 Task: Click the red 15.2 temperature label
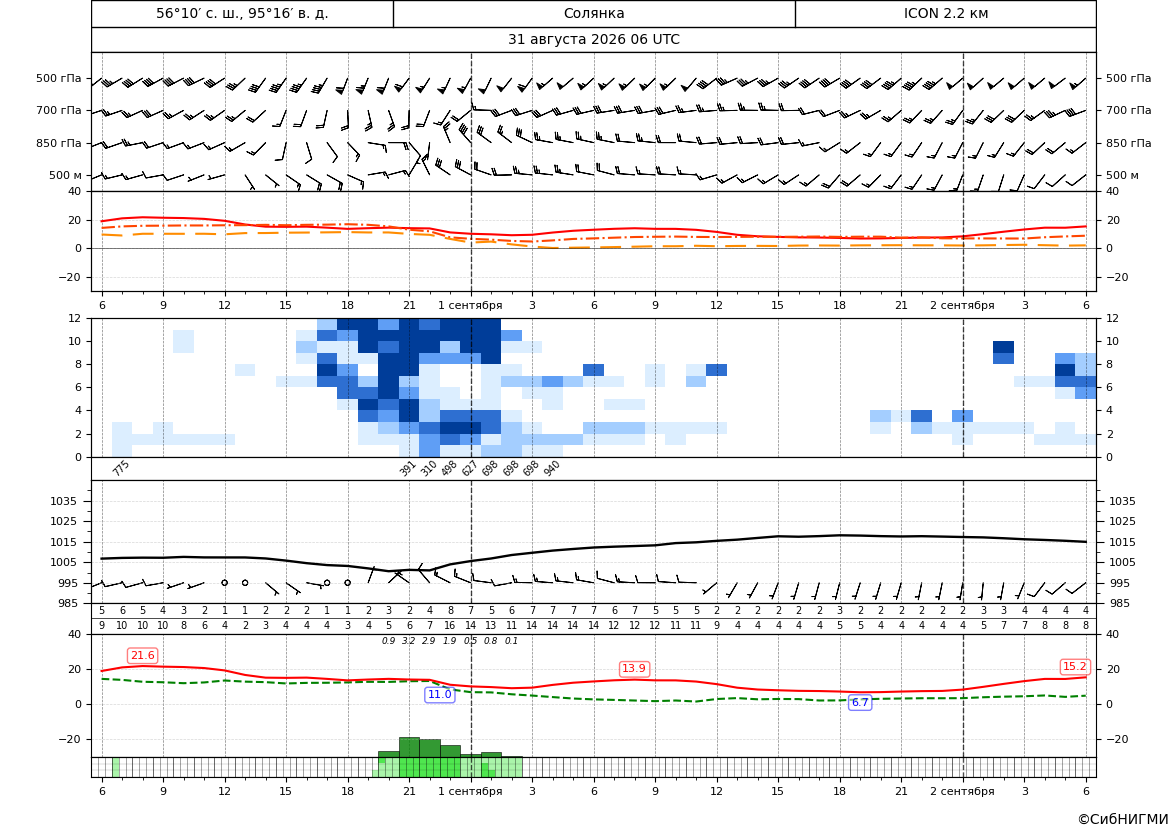pos(1074,667)
